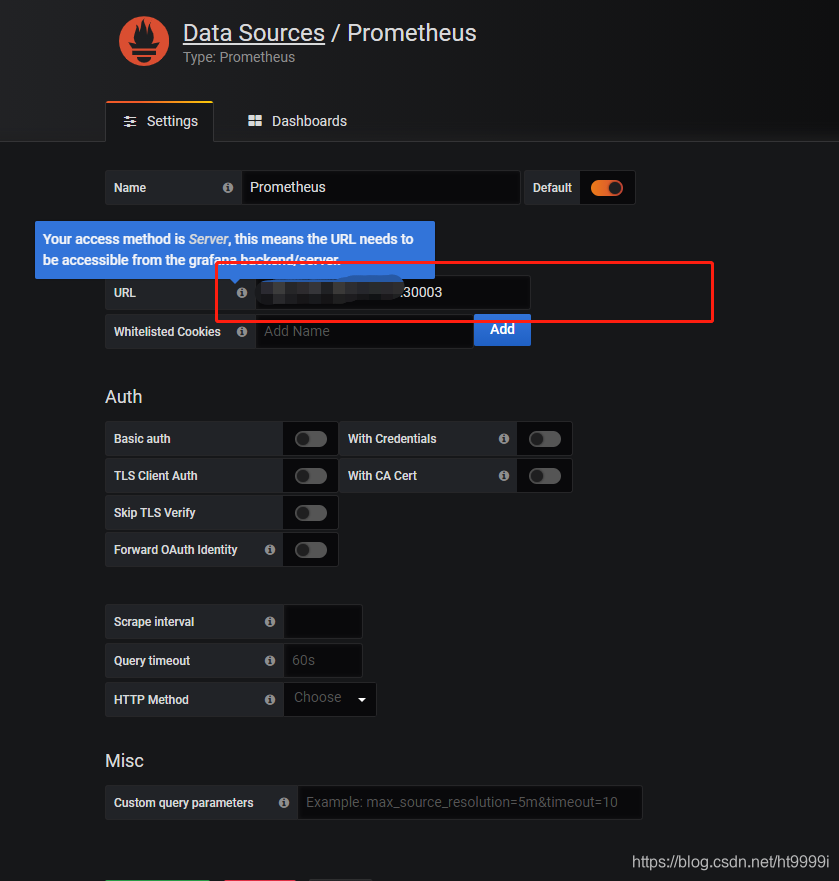
Task: Click the Settings tab sliders icon
Action: point(130,121)
